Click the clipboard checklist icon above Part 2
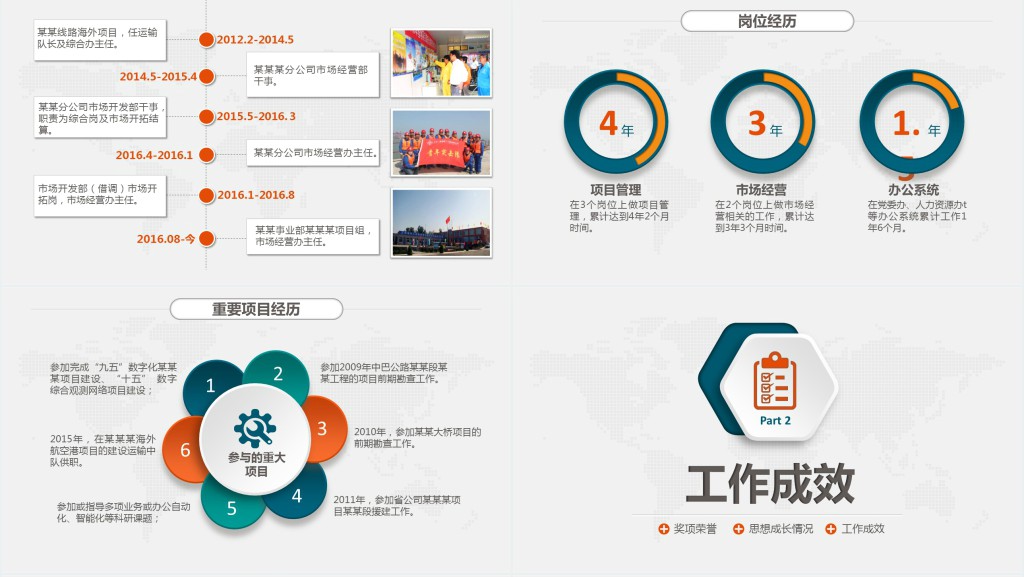The width and height of the screenshot is (1024, 577). [x=775, y=381]
